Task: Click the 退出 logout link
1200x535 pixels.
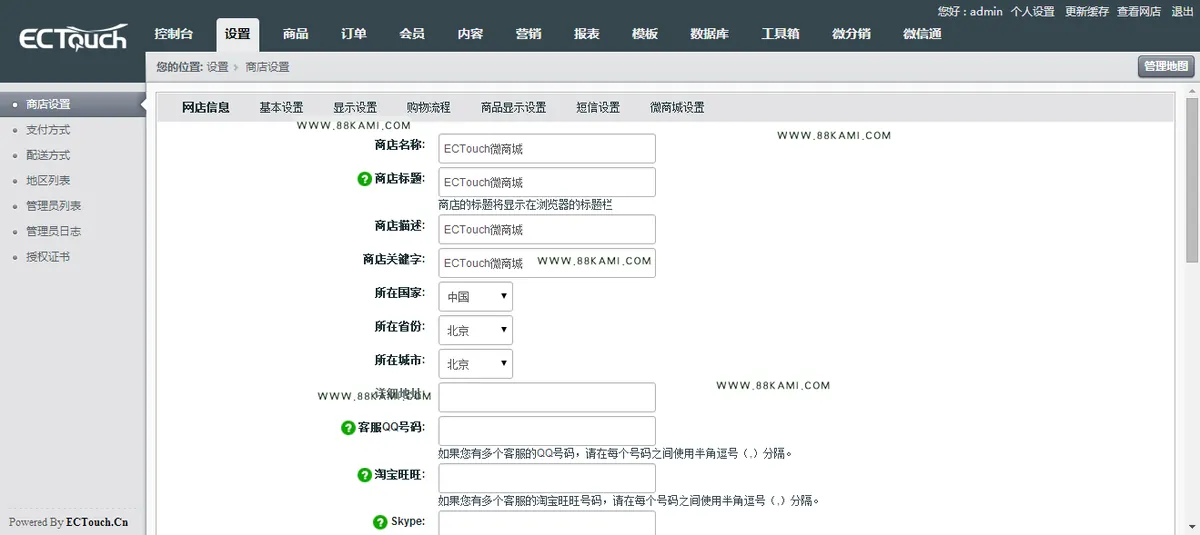Action: (1182, 12)
